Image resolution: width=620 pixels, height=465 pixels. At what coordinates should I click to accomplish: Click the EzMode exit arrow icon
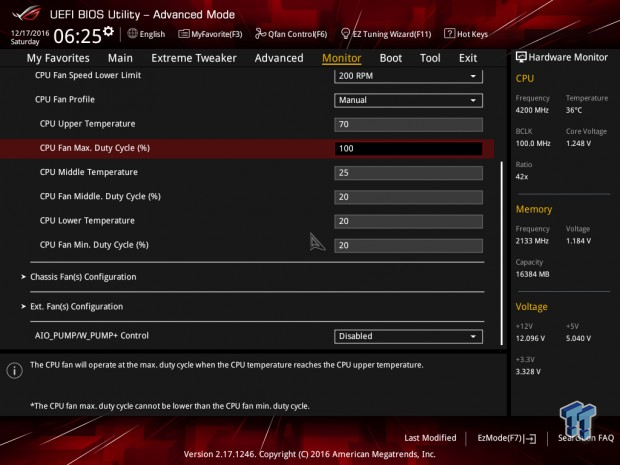click(x=530, y=439)
